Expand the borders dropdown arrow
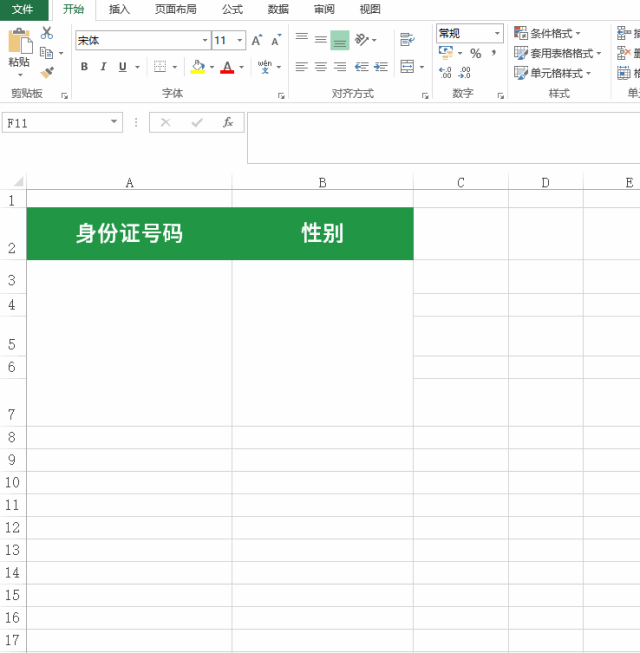 click(174, 67)
